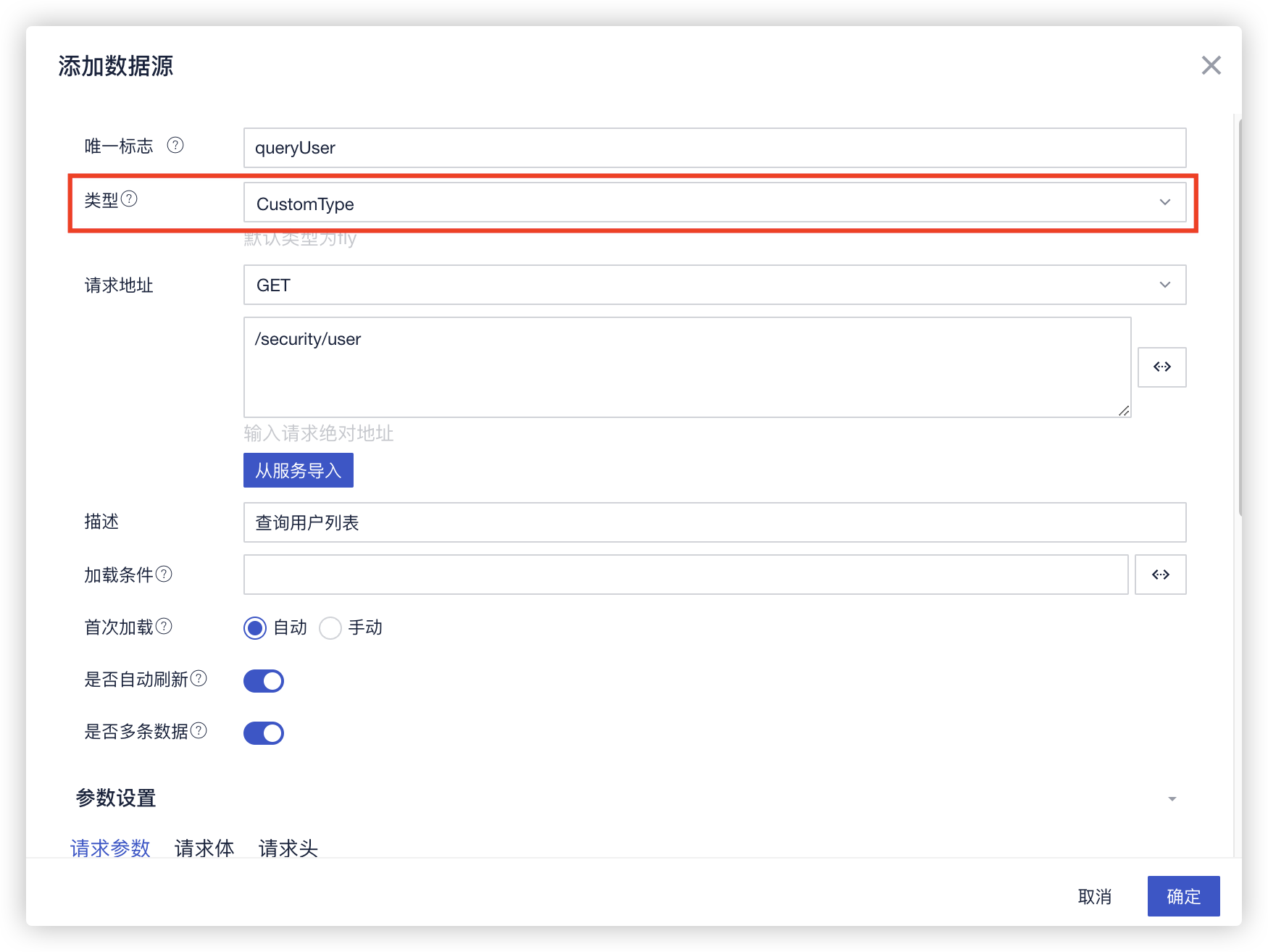This screenshot has height=952, width=1268.
Task: Turn off the 是否多条数据 switch
Action: click(x=264, y=733)
